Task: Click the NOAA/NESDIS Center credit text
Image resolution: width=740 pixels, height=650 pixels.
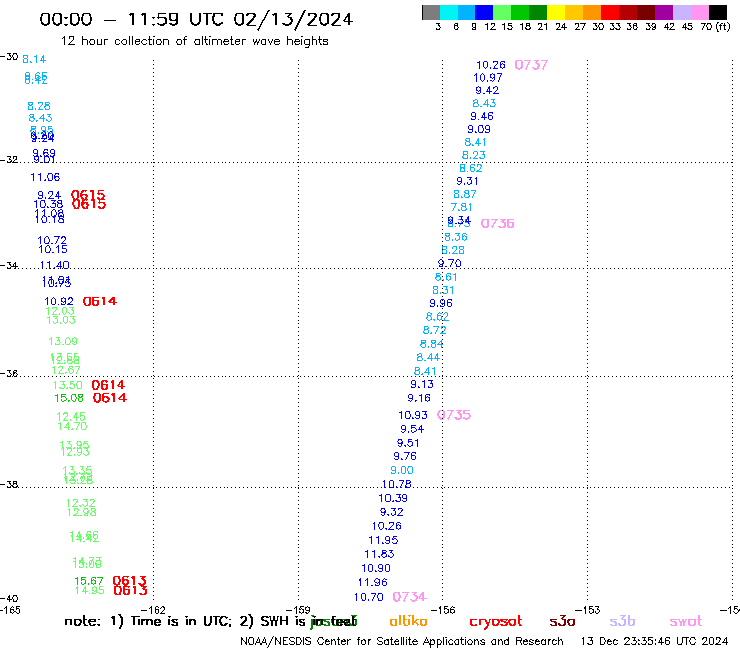Action: click(x=402, y=641)
